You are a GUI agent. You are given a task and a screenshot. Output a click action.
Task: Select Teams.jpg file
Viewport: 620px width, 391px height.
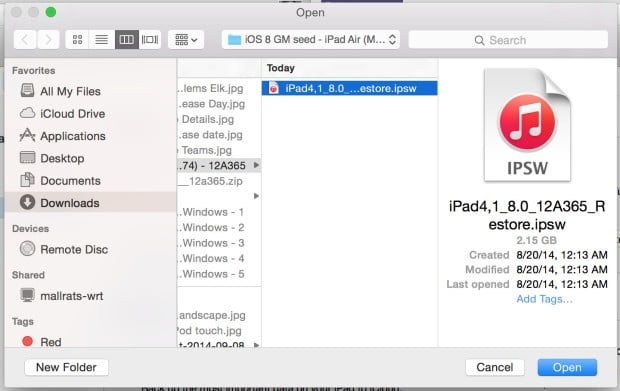click(219, 150)
